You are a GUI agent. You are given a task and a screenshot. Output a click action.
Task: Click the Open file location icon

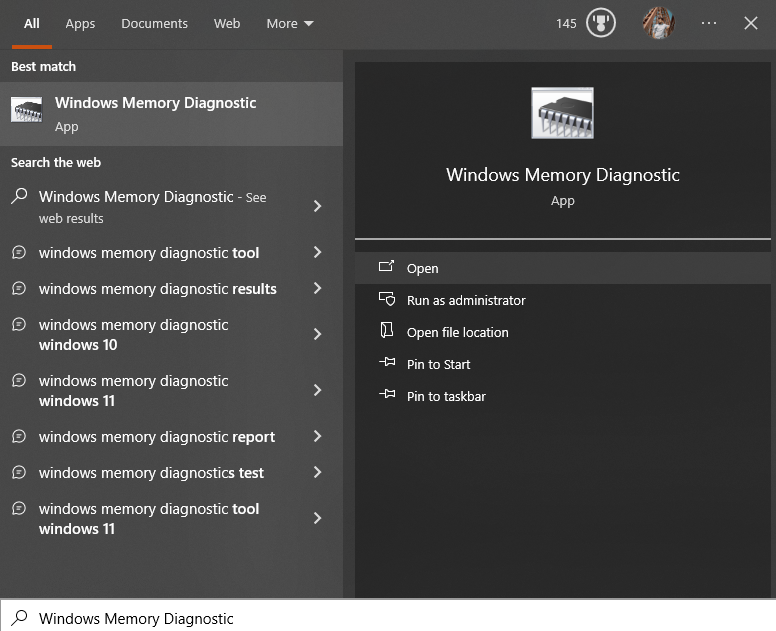(387, 330)
